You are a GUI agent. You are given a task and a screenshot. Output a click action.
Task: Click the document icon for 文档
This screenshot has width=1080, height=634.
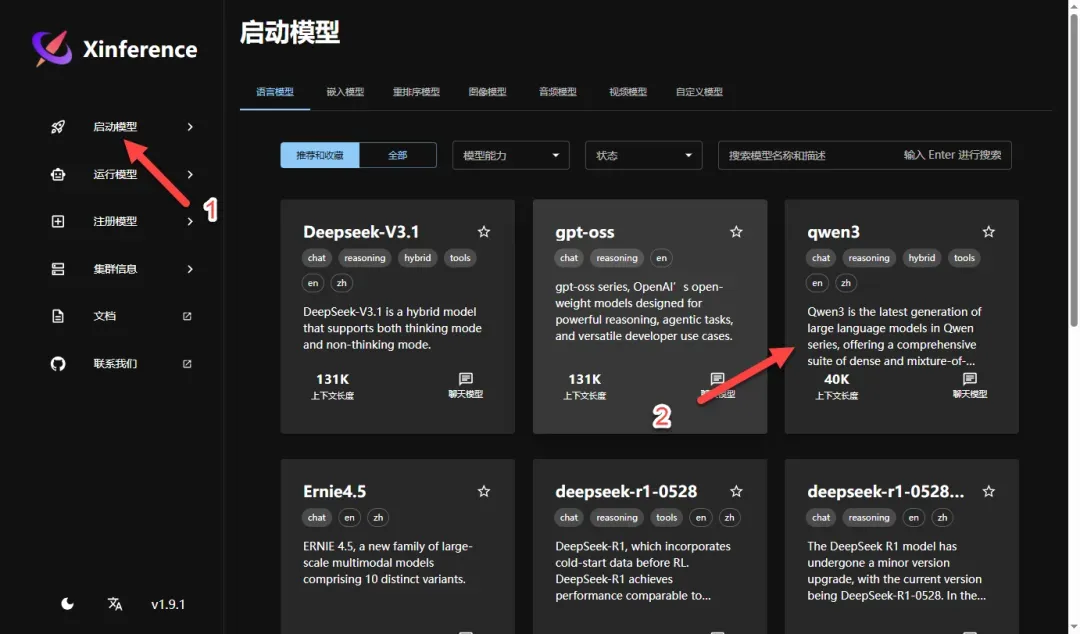[x=58, y=316]
